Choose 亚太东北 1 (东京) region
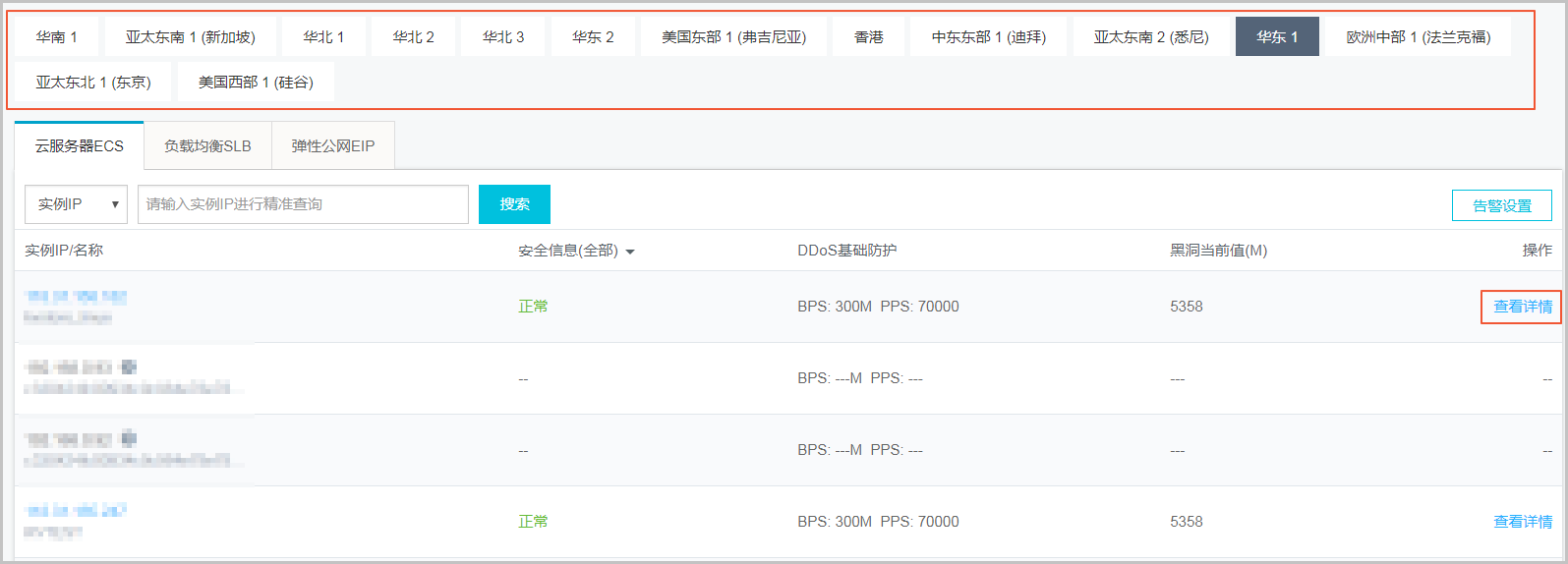Screen dimensions: 1568x564 pyautogui.click(x=93, y=83)
